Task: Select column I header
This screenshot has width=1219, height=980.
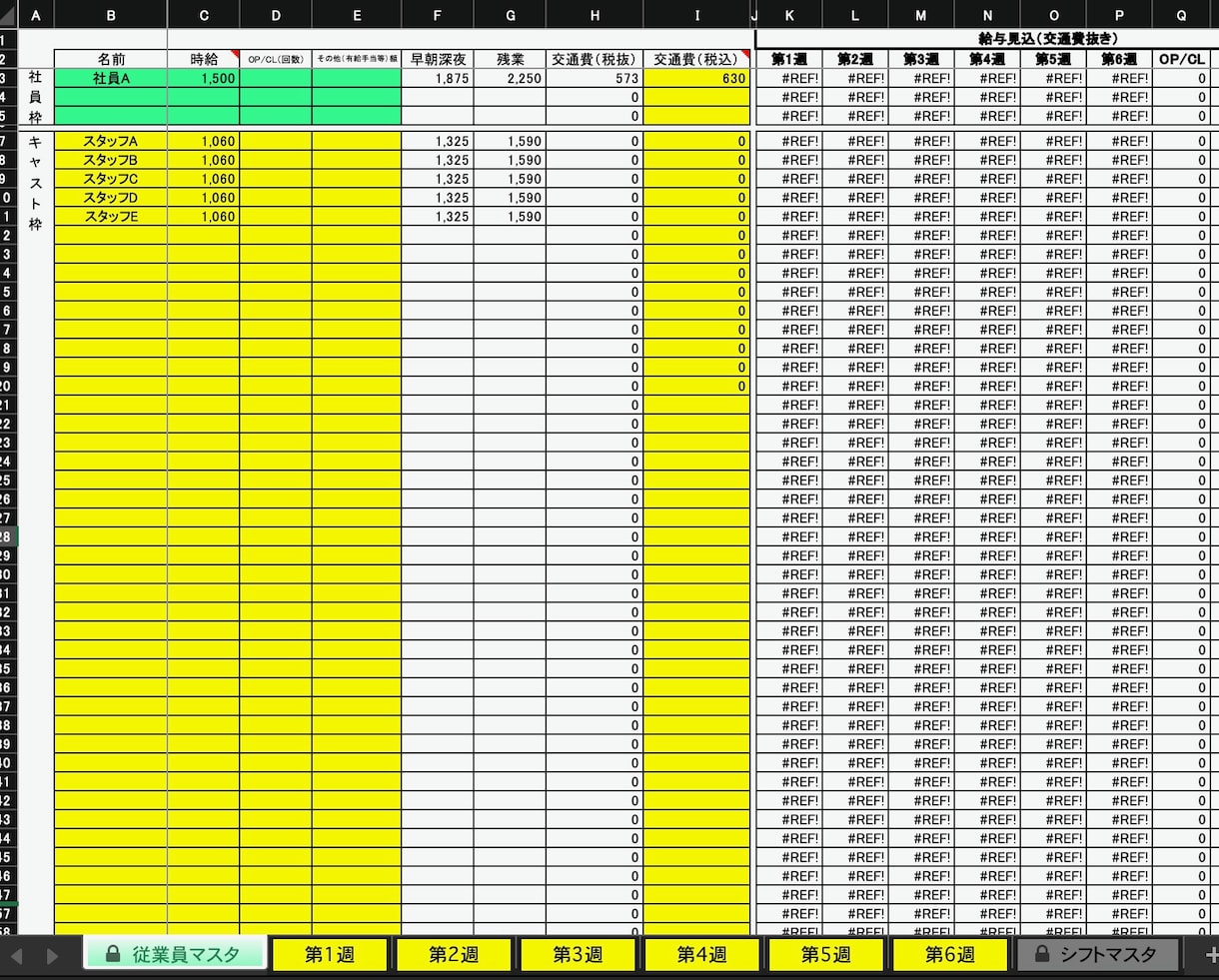Action: 697,15
